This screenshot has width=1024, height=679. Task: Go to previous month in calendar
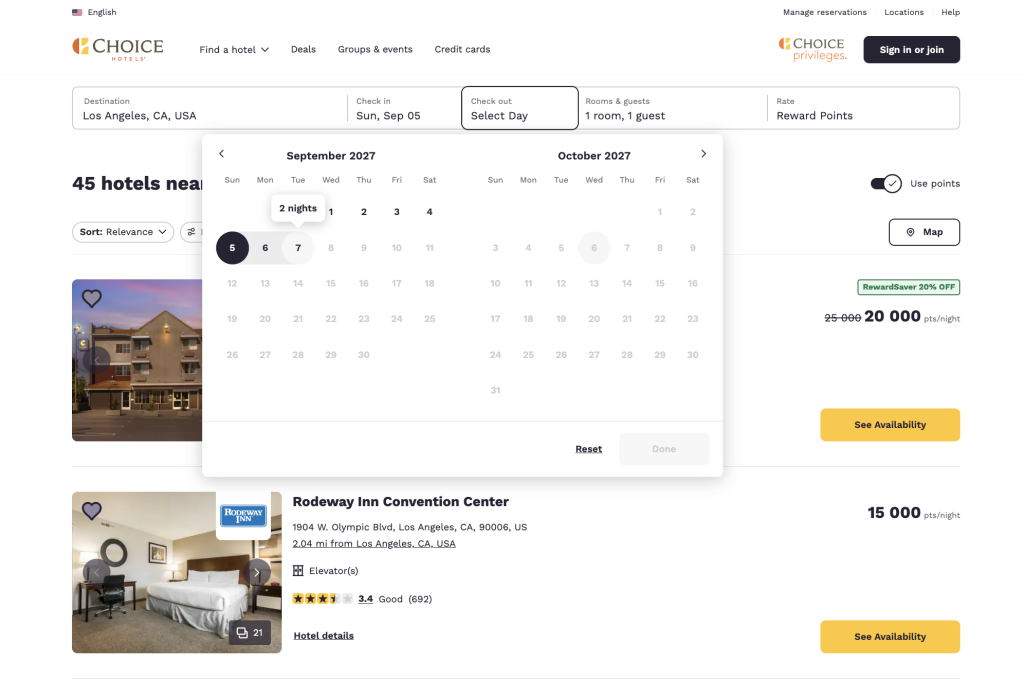(x=221, y=153)
